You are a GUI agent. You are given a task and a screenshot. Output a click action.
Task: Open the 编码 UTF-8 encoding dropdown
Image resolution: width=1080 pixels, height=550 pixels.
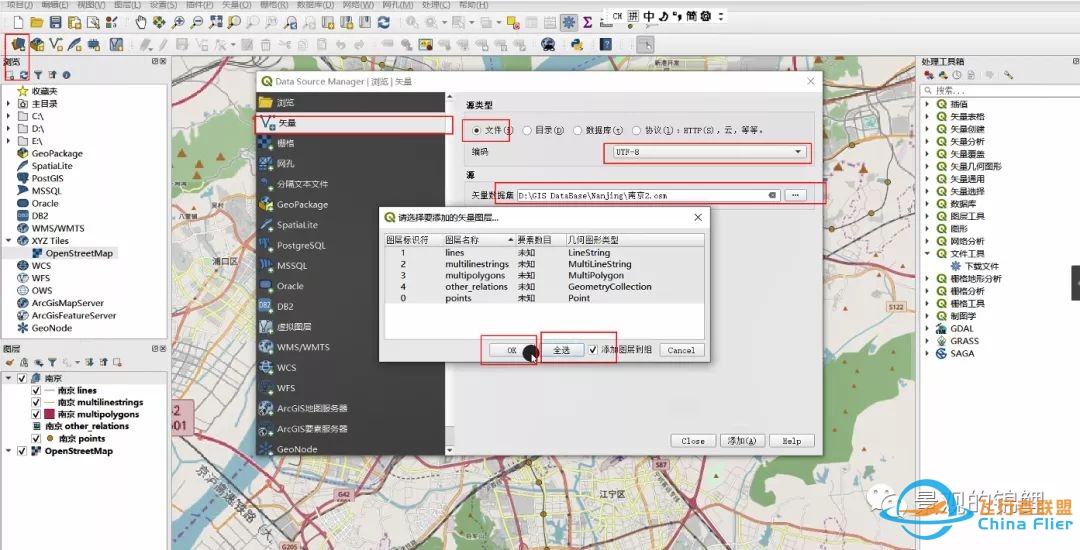pyautogui.click(x=707, y=151)
